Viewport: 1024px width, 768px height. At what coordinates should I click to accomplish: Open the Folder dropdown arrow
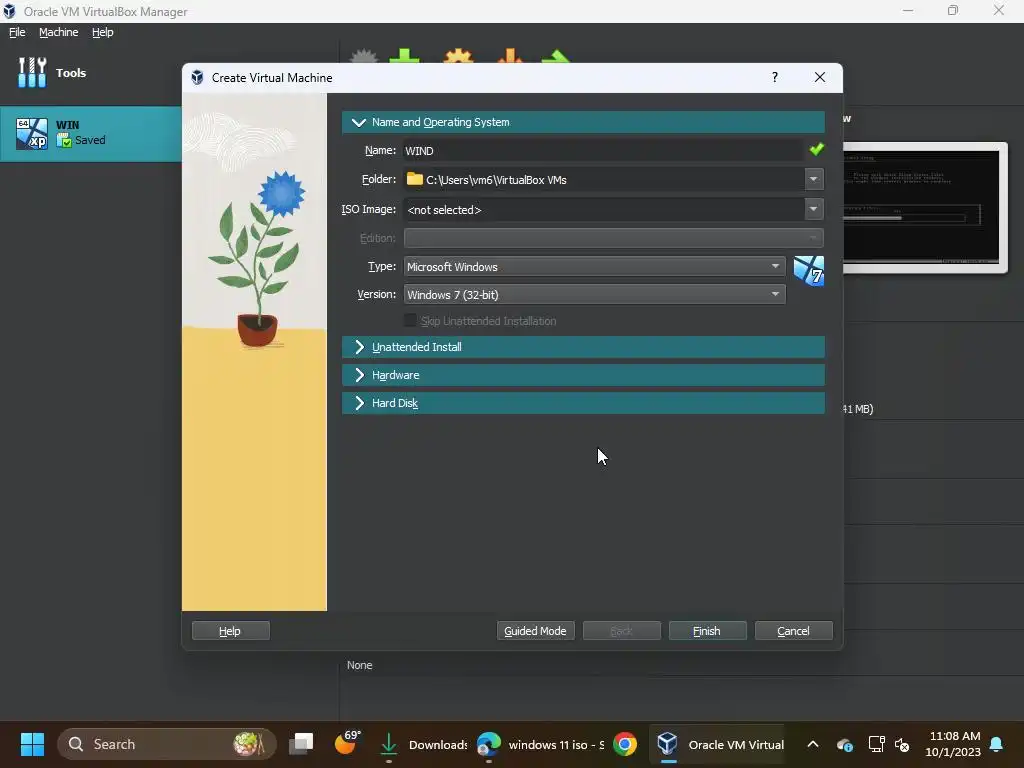[x=814, y=179]
